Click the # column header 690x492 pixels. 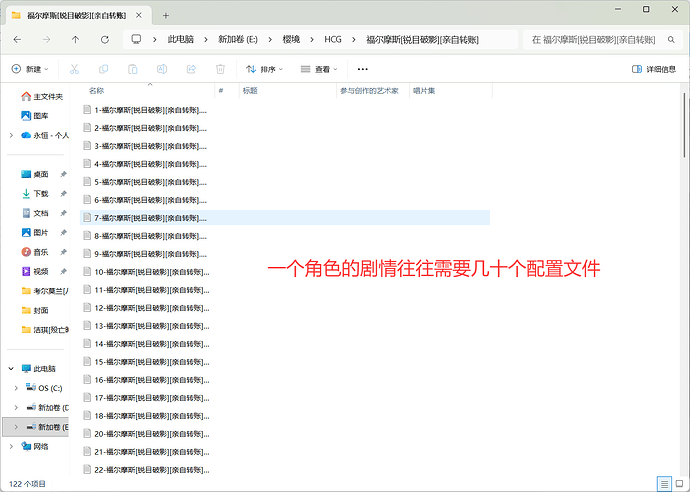[221, 91]
